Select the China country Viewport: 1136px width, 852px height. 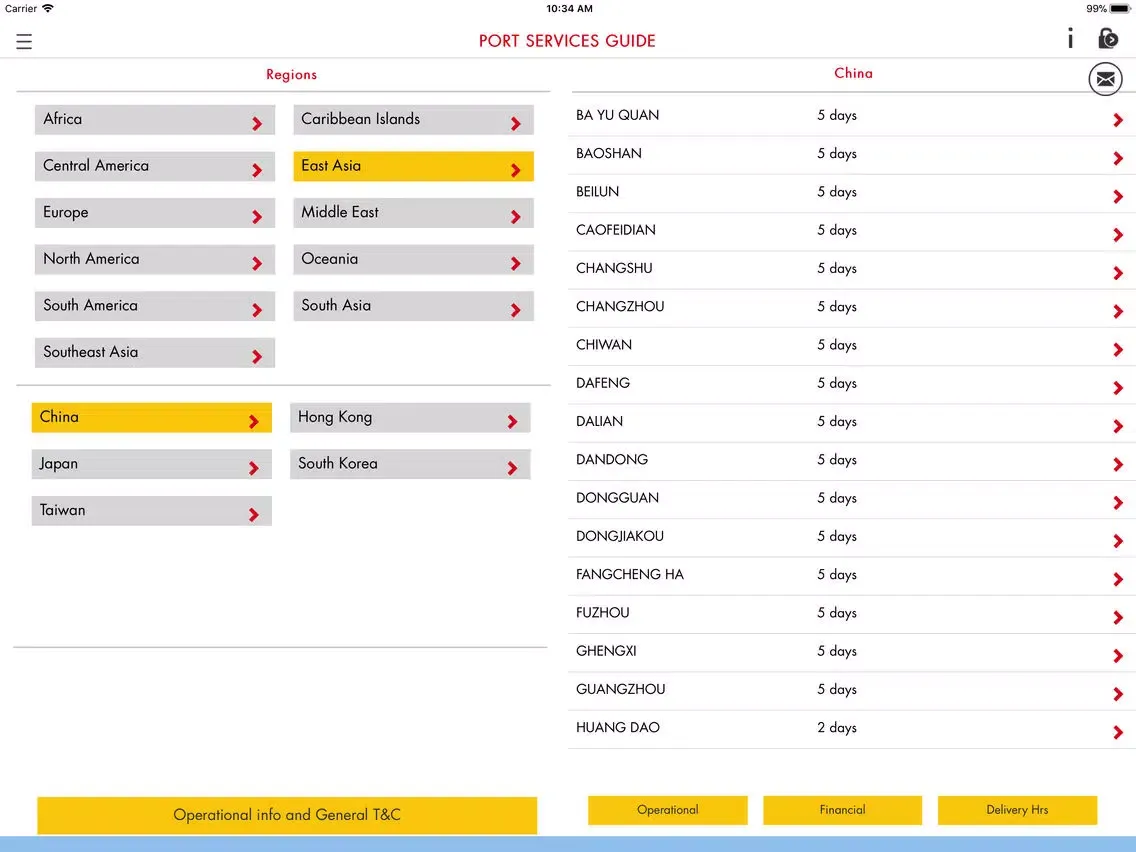pyautogui.click(x=151, y=417)
